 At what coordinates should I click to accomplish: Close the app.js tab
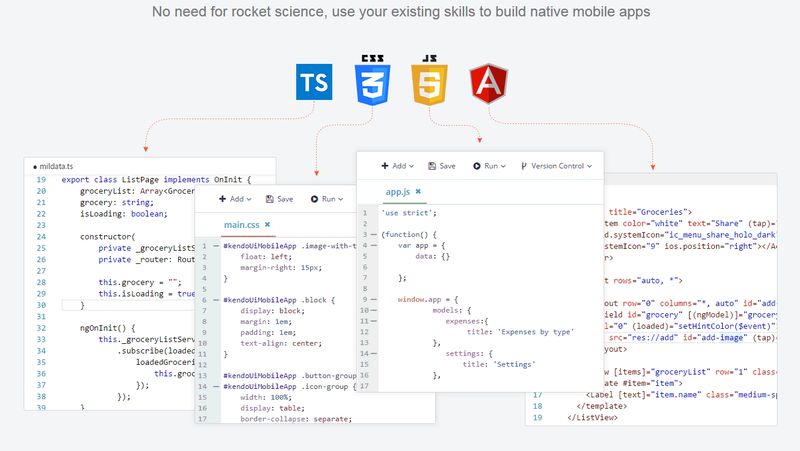(x=418, y=191)
